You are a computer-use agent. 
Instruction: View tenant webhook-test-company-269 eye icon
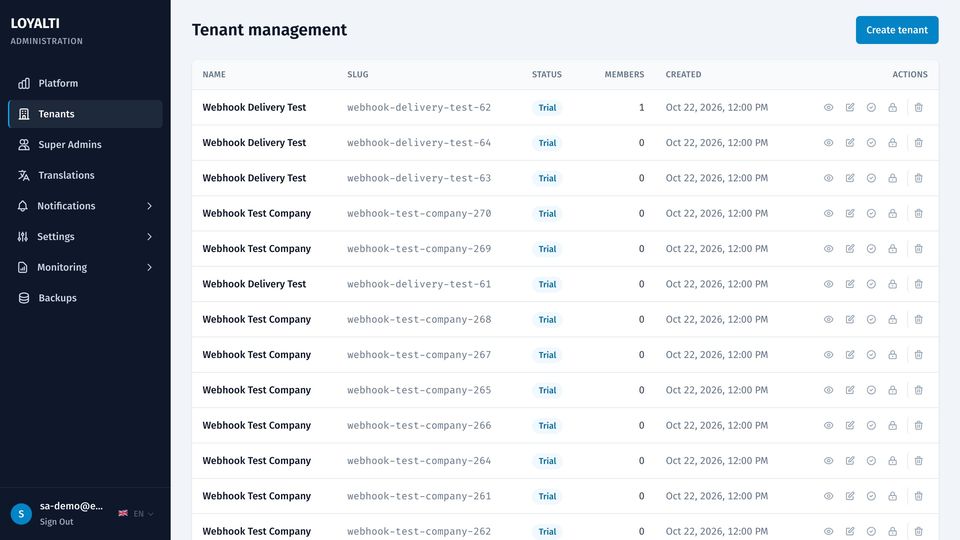point(828,249)
